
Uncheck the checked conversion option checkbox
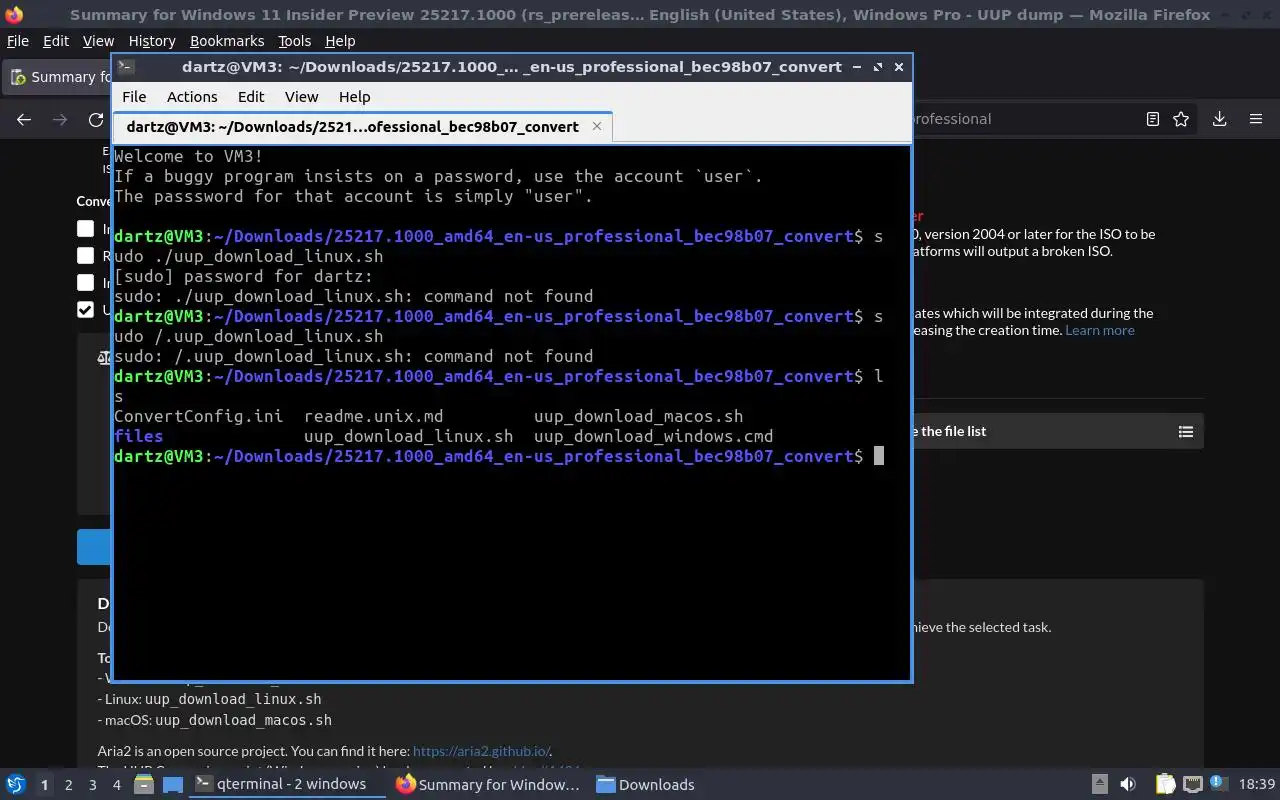[86, 309]
